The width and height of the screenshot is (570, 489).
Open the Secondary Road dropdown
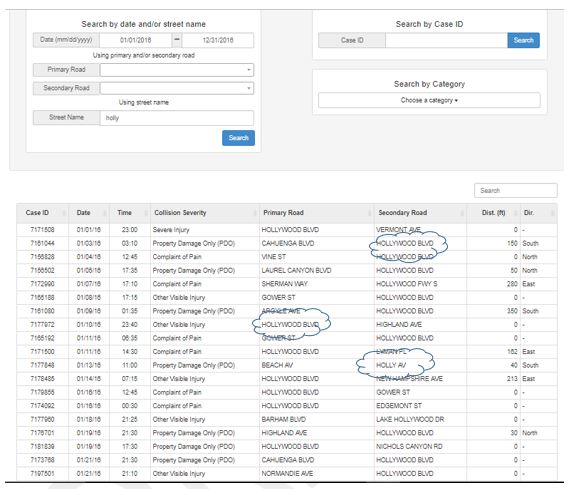[x=177, y=88]
